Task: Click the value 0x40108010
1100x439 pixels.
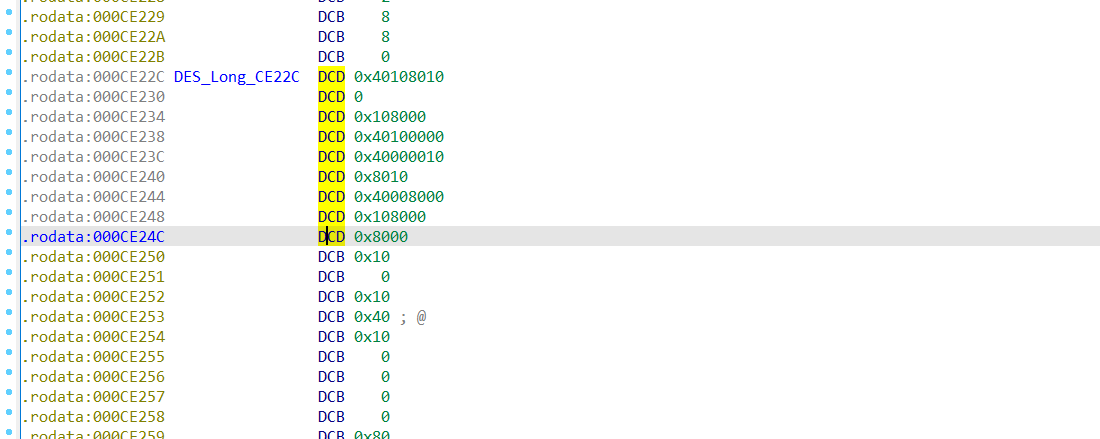Action: click(x=398, y=76)
